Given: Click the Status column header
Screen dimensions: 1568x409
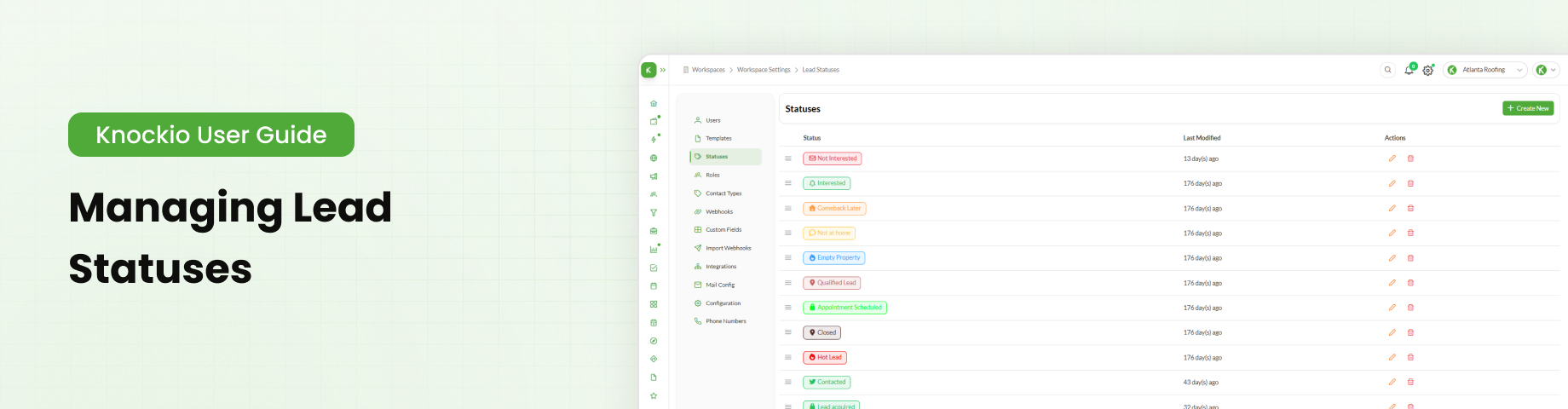Looking at the screenshot, I should [x=812, y=138].
